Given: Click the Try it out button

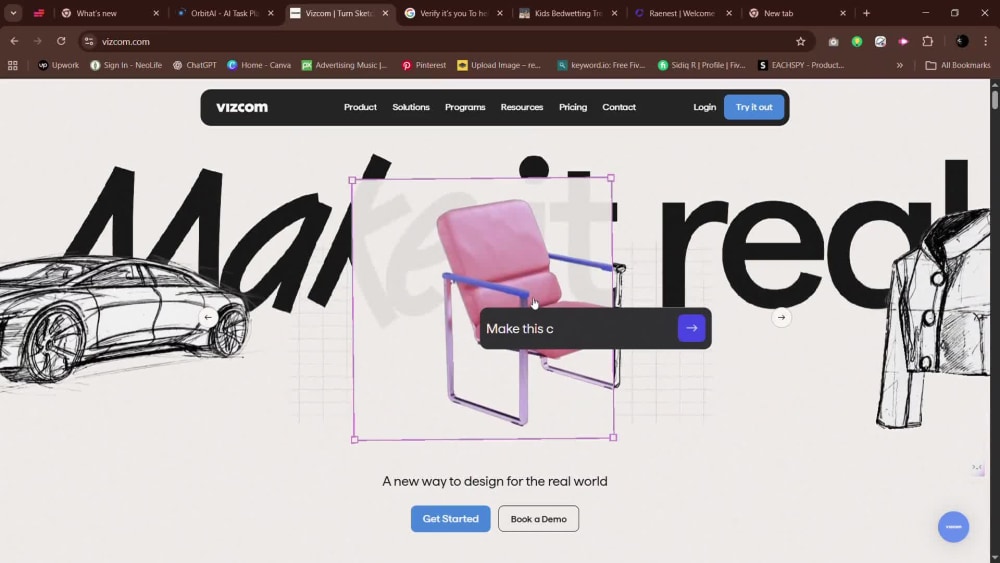Looking at the screenshot, I should click(754, 107).
